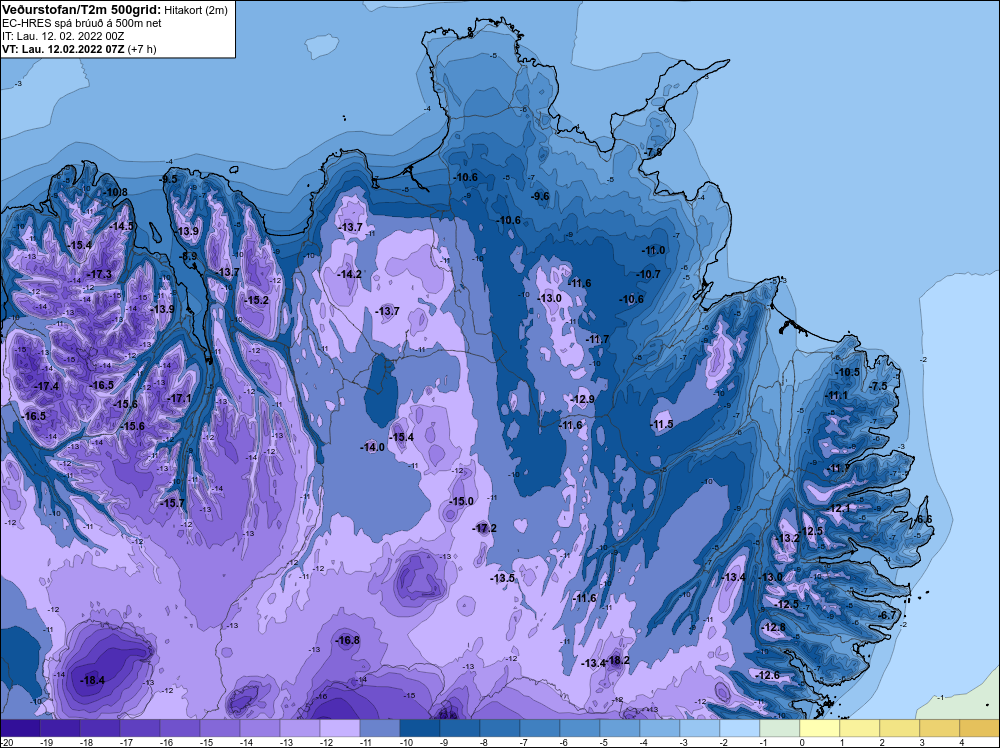Choose the -9.5 temperature label
This screenshot has height=748, width=1000.
[169, 180]
